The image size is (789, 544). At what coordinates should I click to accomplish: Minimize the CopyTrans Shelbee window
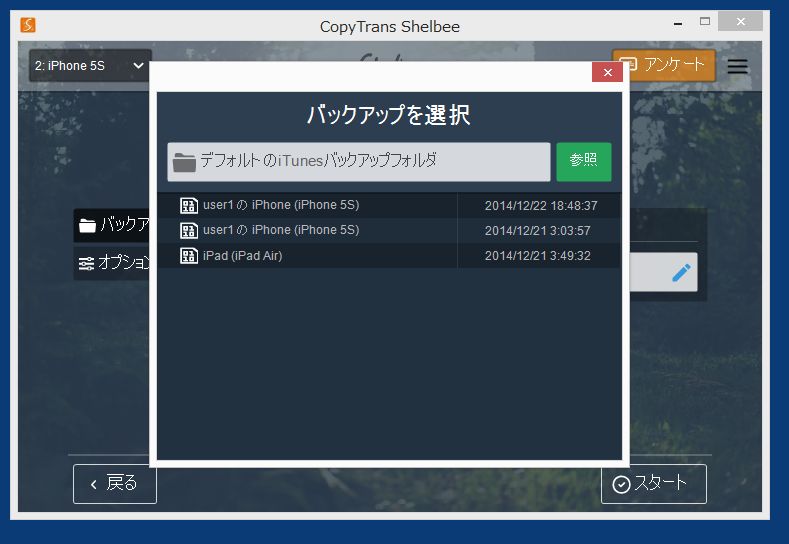pyautogui.click(x=678, y=23)
